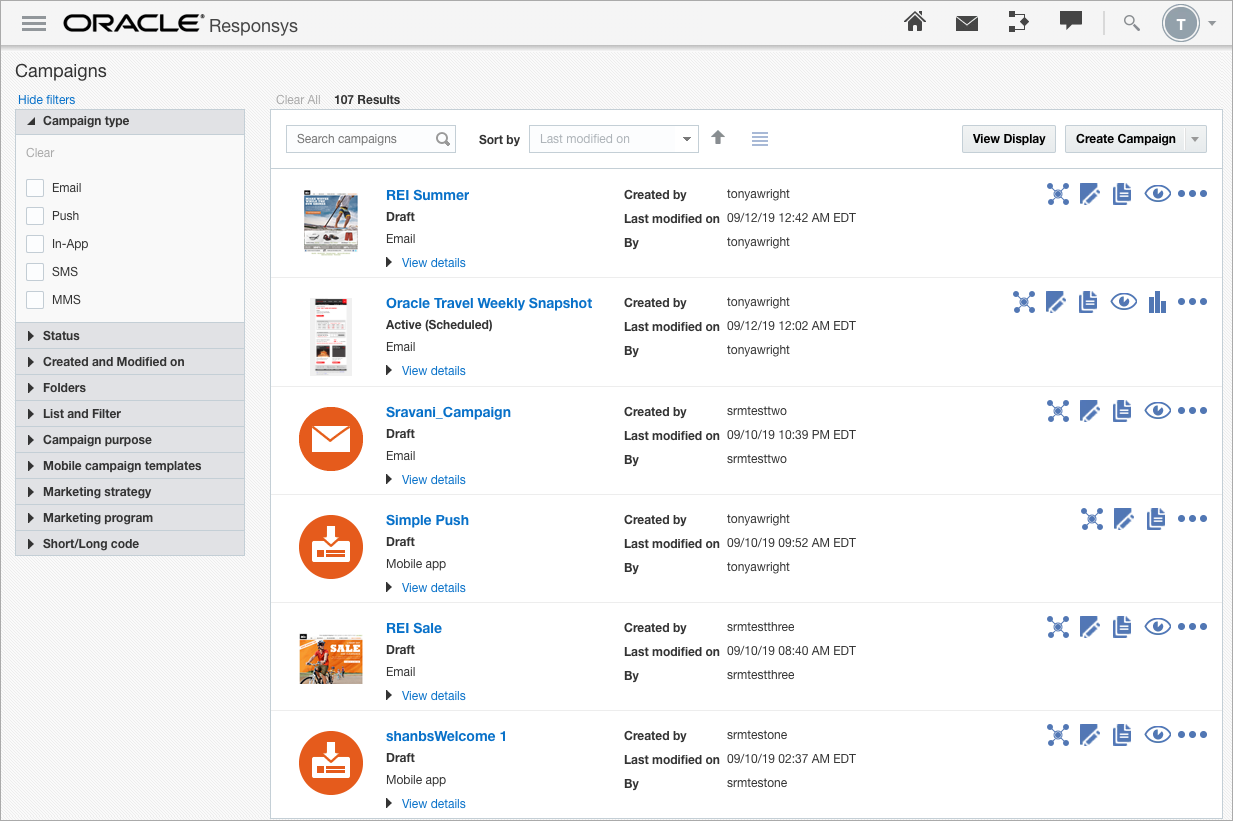This screenshot has height=821, width=1233.
Task: Open the envelope Campaigns icon in header
Action: click(966, 23)
